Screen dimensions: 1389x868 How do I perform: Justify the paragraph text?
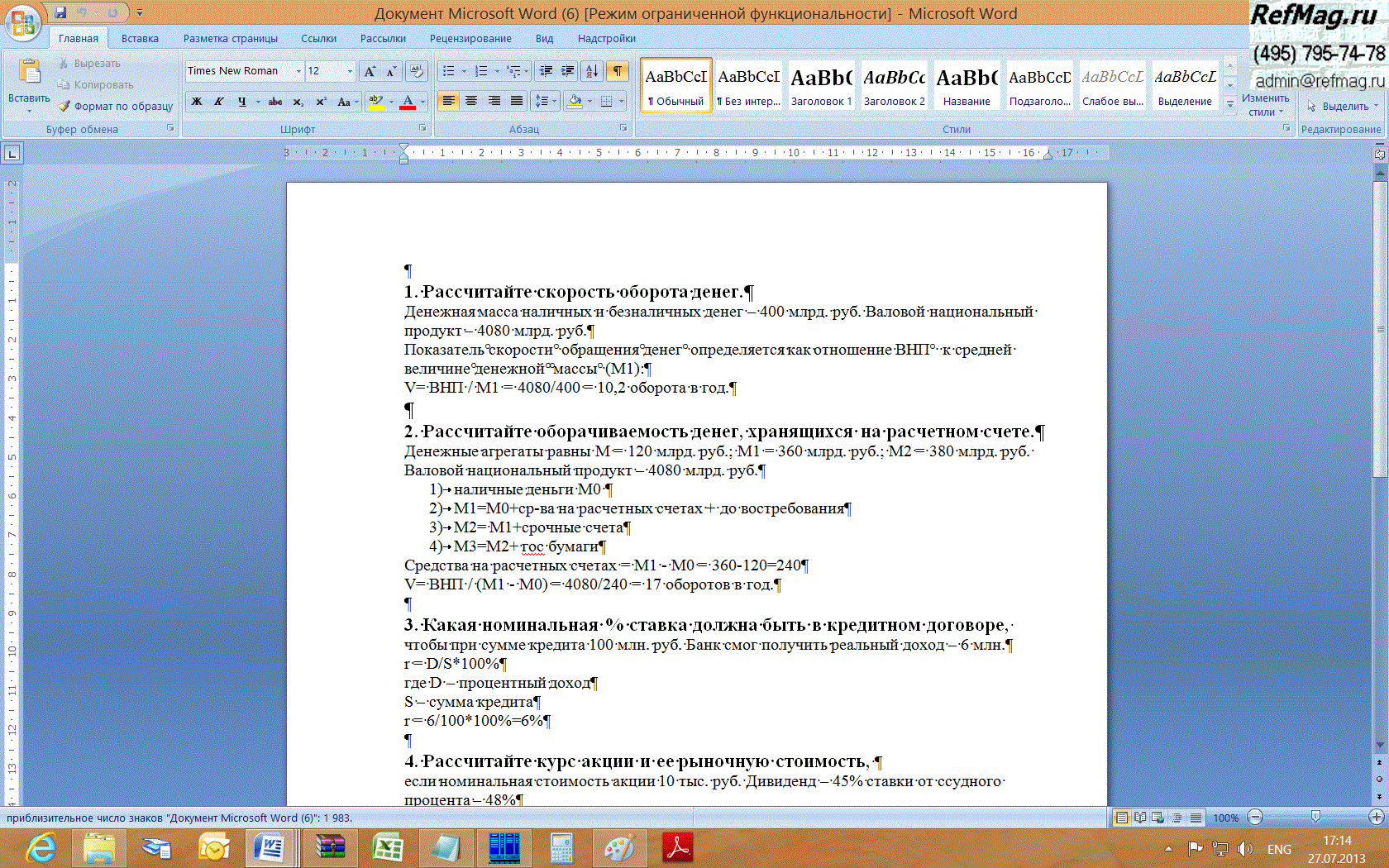[x=517, y=101]
